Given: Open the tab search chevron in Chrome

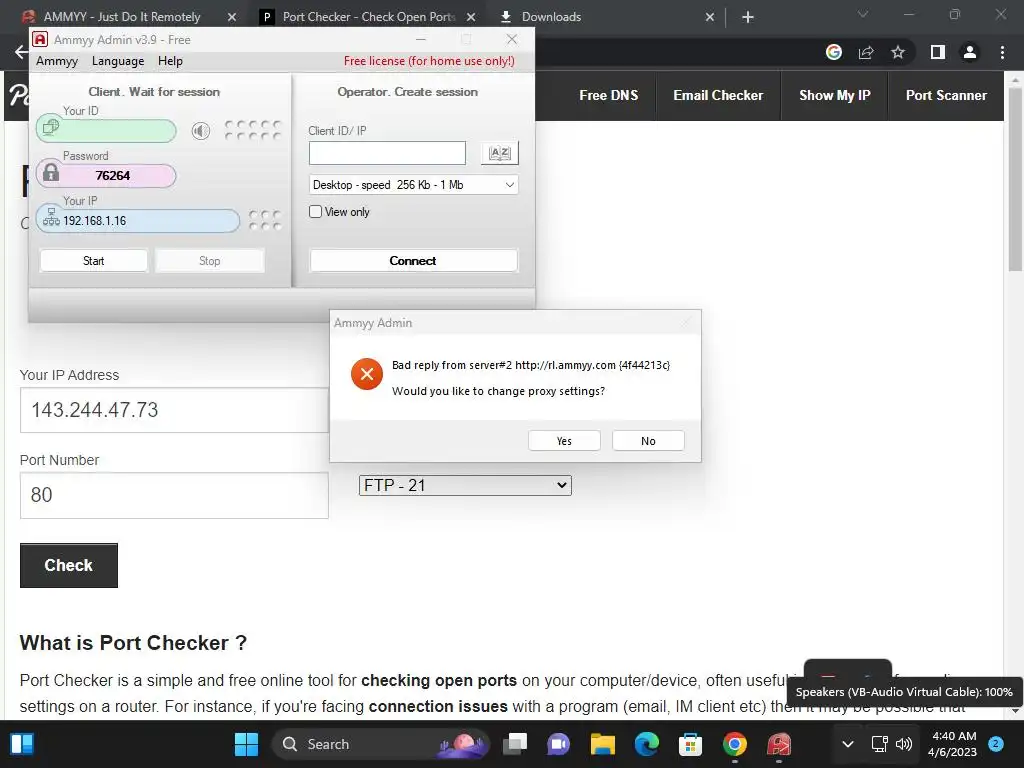Looking at the screenshot, I should pyautogui.click(x=863, y=14).
